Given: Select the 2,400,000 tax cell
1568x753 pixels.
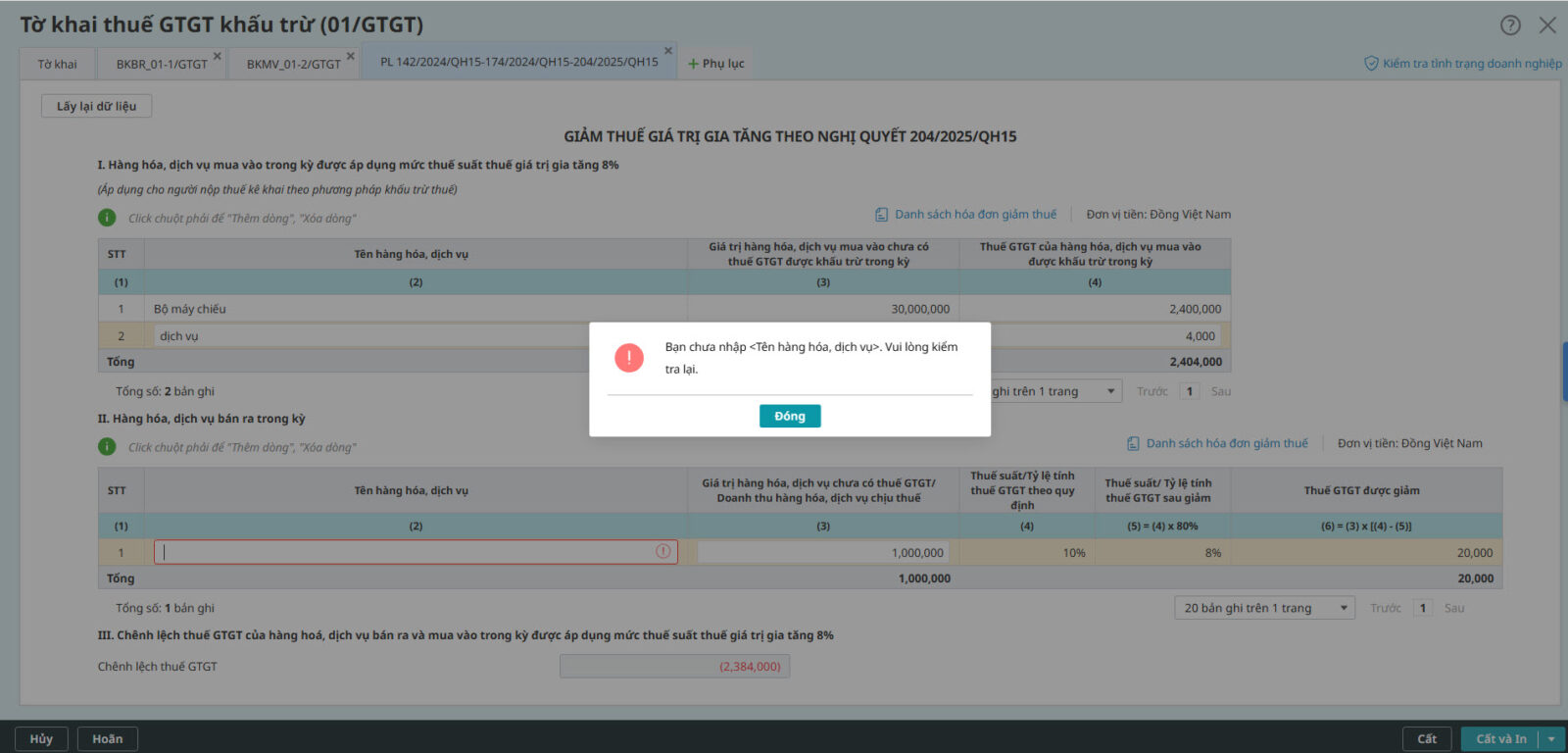Looking at the screenshot, I should 1095,309.
